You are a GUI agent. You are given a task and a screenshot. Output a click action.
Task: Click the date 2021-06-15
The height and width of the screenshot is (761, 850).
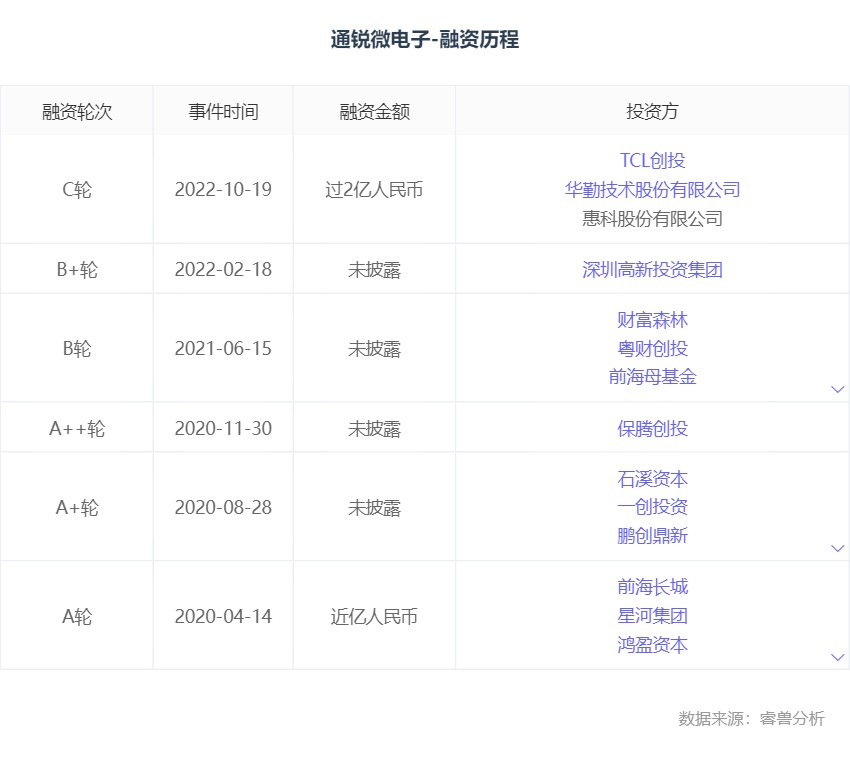click(x=223, y=349)
